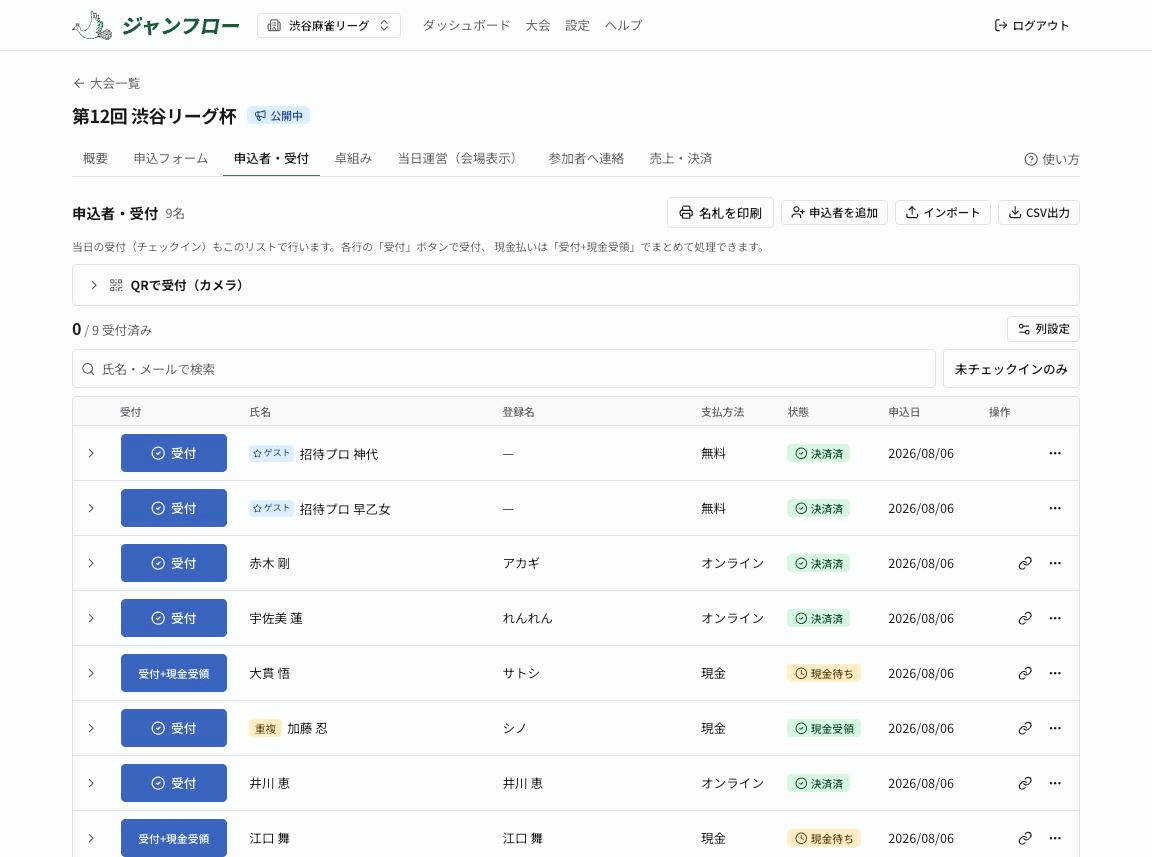Viewport: 1152px width, 857px height.
Task: Toggle 未チェックインのみ filter
Action: [x=1011, y=368]
